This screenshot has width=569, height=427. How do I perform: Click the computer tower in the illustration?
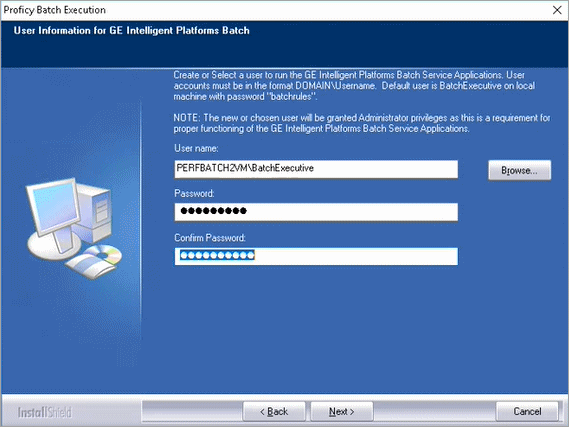click(95, 212)
